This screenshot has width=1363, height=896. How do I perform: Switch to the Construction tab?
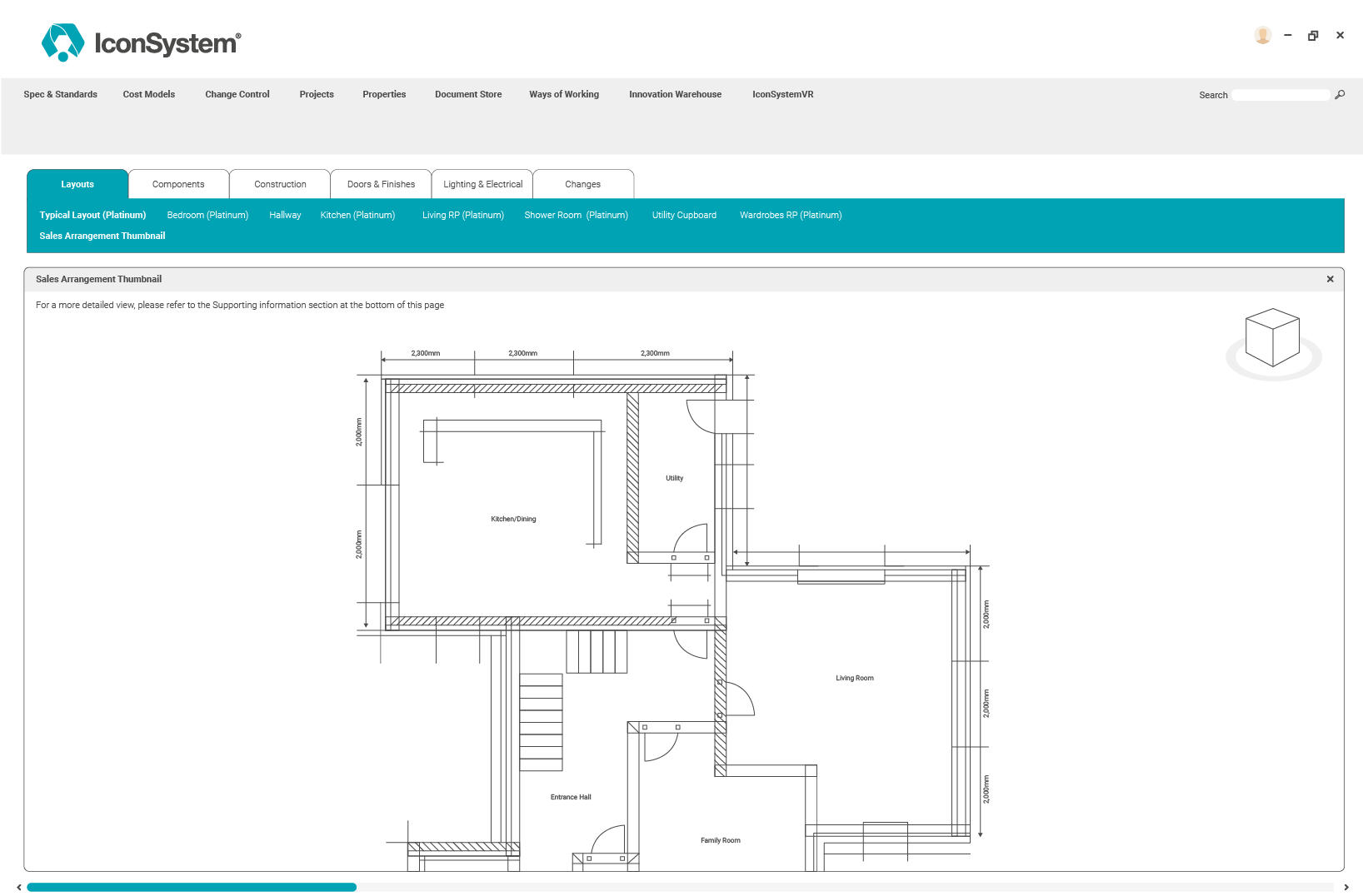click(280, 184)
